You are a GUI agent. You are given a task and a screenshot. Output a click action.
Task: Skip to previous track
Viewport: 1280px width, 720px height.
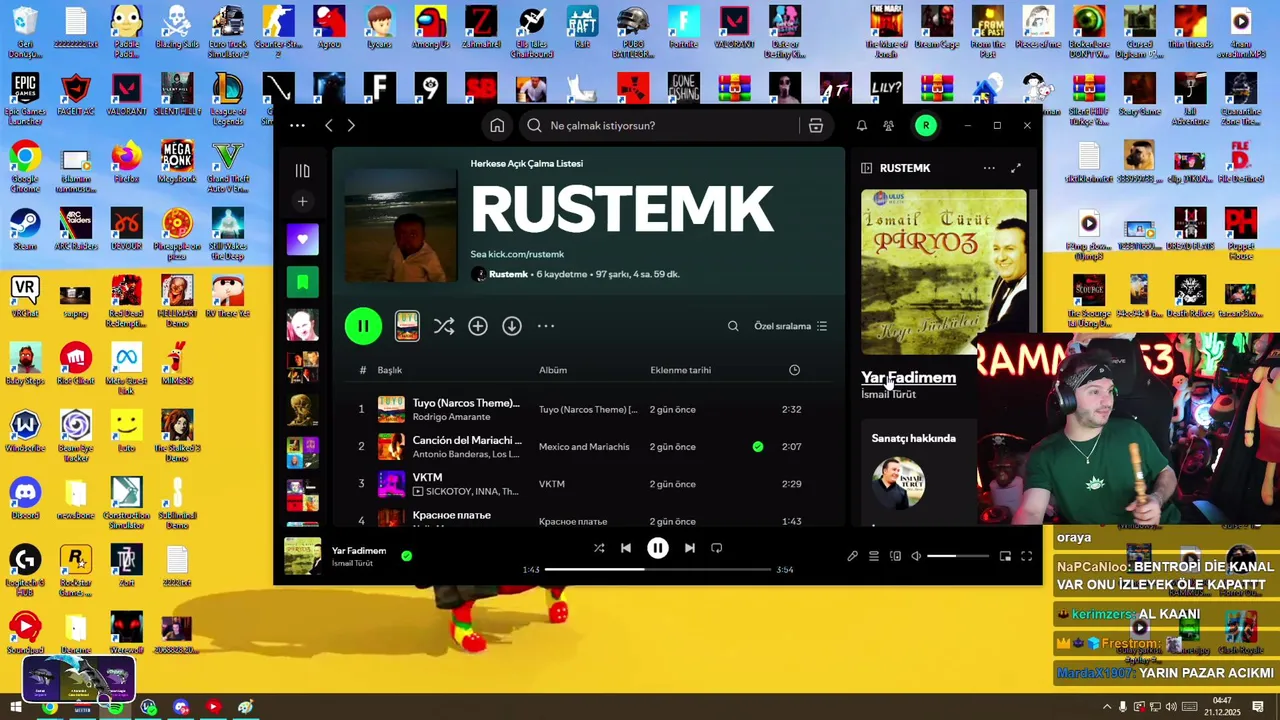[626, 548]
